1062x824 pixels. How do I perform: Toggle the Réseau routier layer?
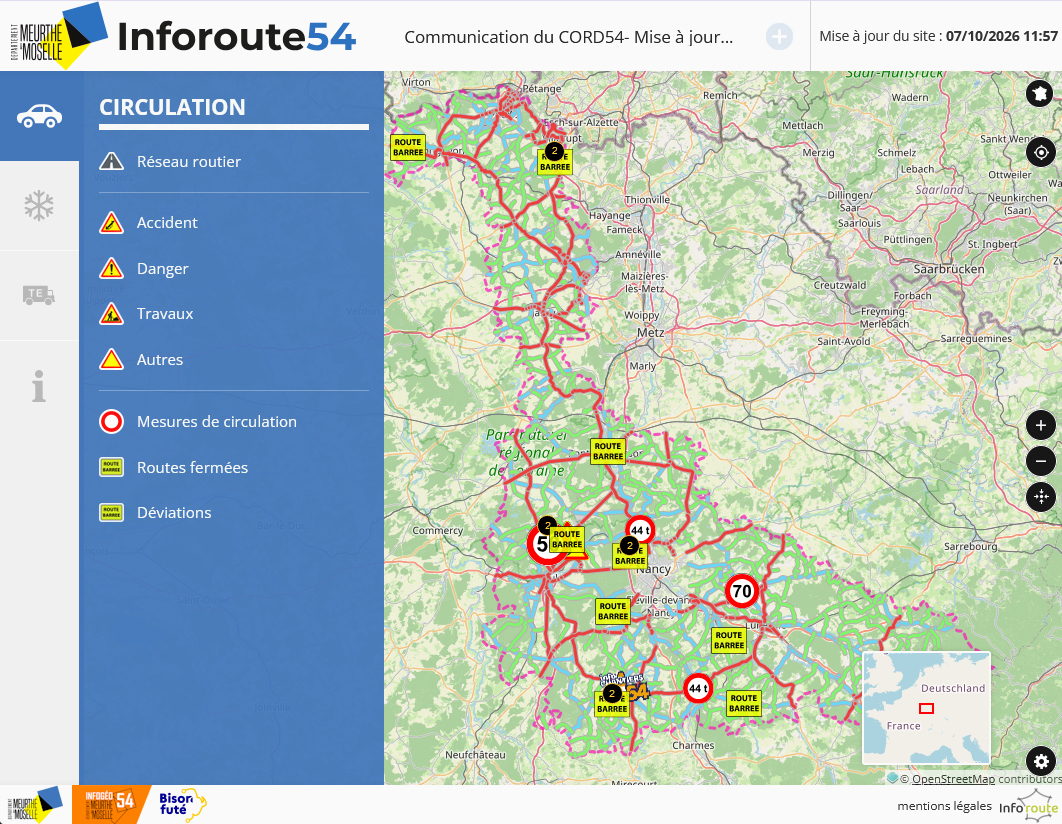[x=170, y=161]
